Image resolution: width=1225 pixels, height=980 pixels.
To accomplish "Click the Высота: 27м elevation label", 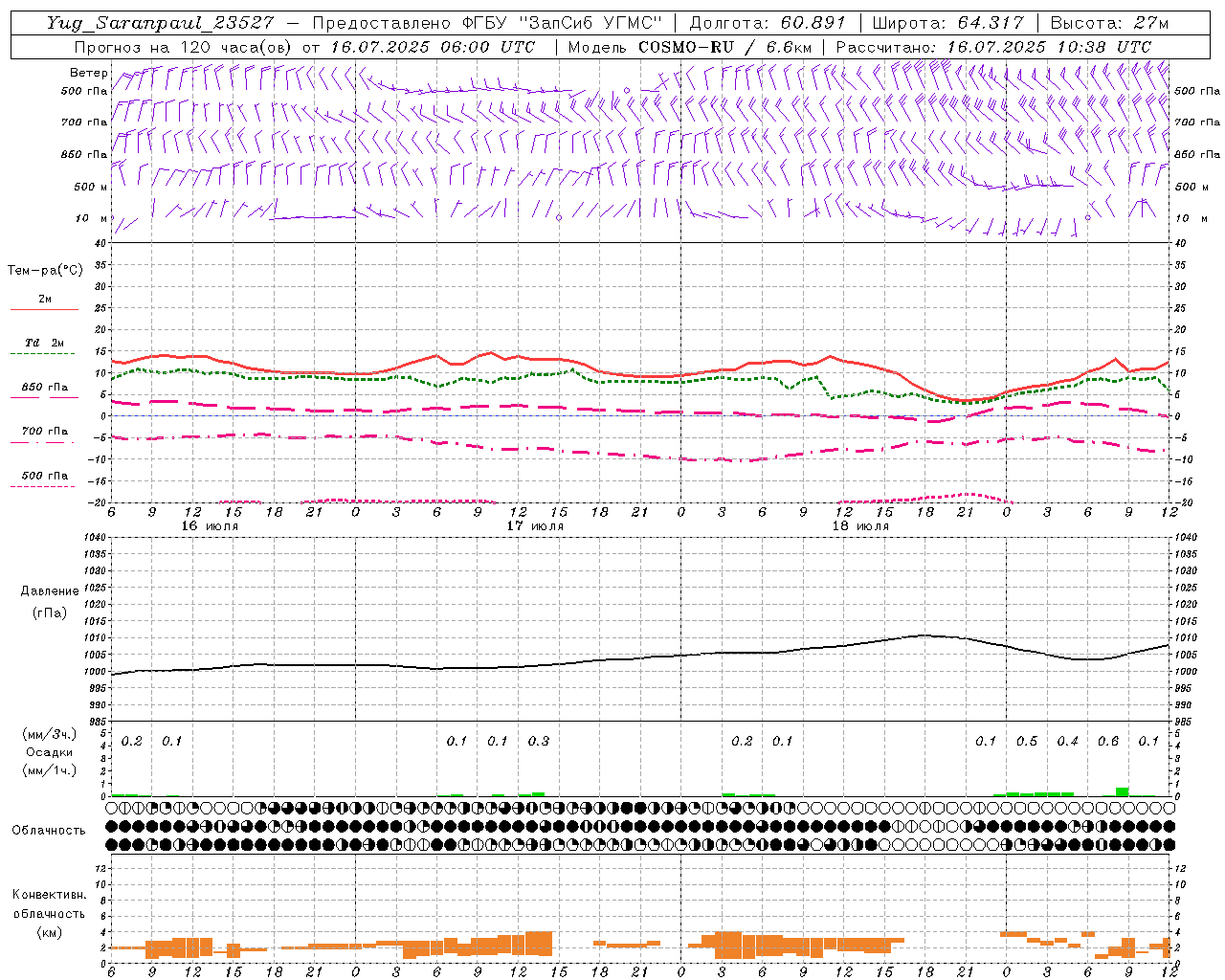I will tap(1109, 24).
